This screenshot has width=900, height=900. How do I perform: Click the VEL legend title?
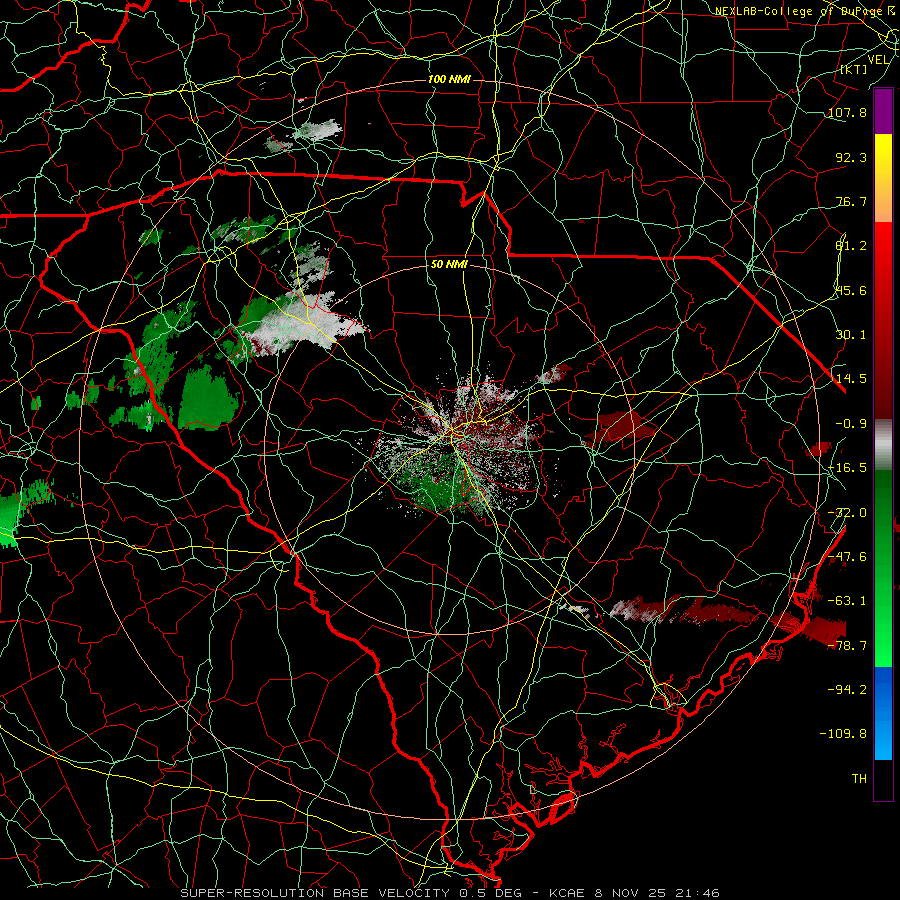(x=878, y=60)
